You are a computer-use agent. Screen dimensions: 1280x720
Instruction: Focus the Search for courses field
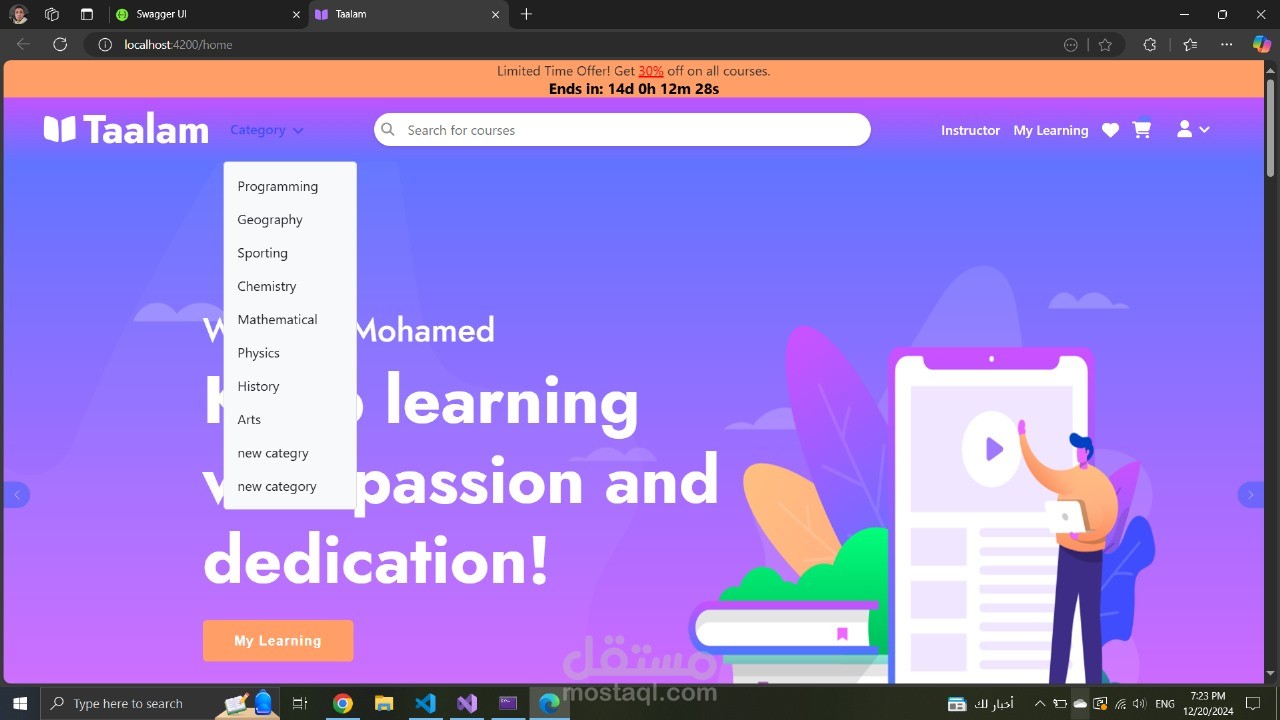622,130
